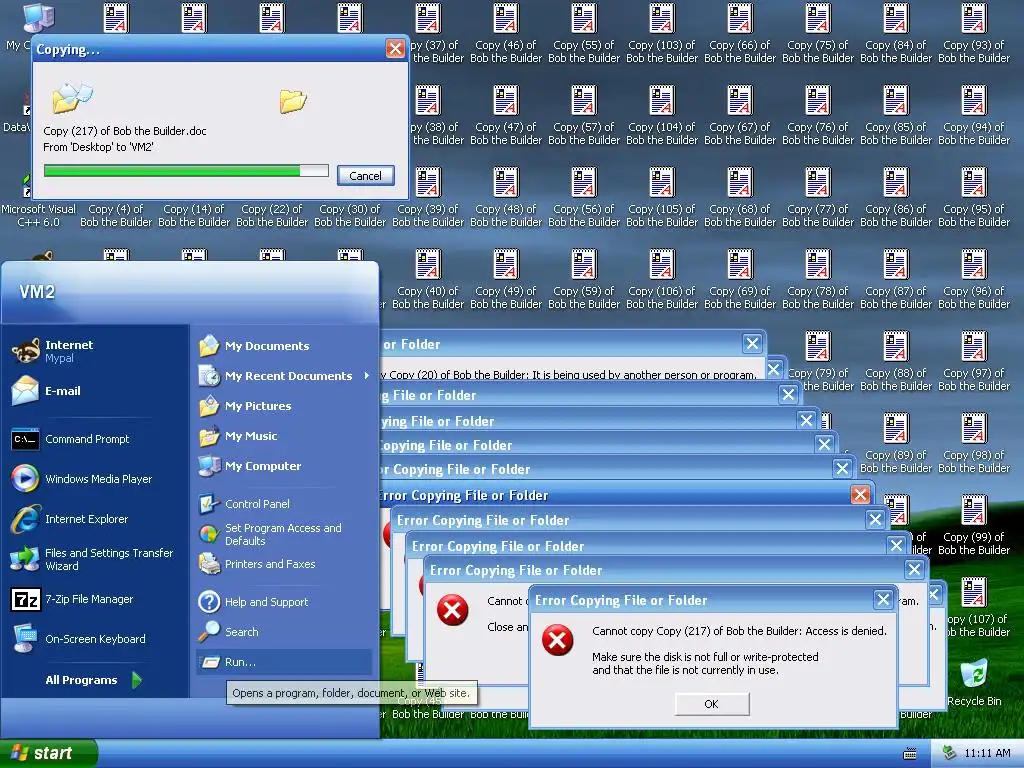Select Copy (98) of Bob the Builder file
Image resolution: width=1024 pixels, height=768 pixels.
click(974, 444)
